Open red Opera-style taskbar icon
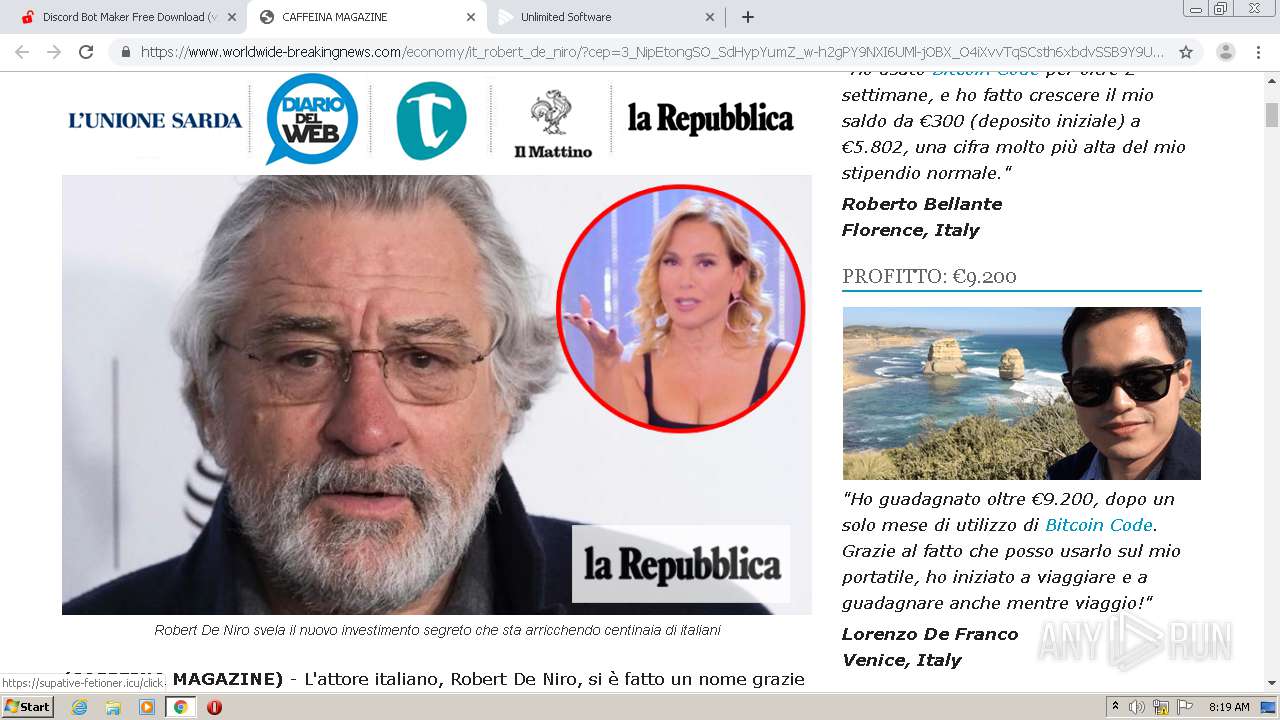This screenshot has height=720, width=1280. [214, 707]
